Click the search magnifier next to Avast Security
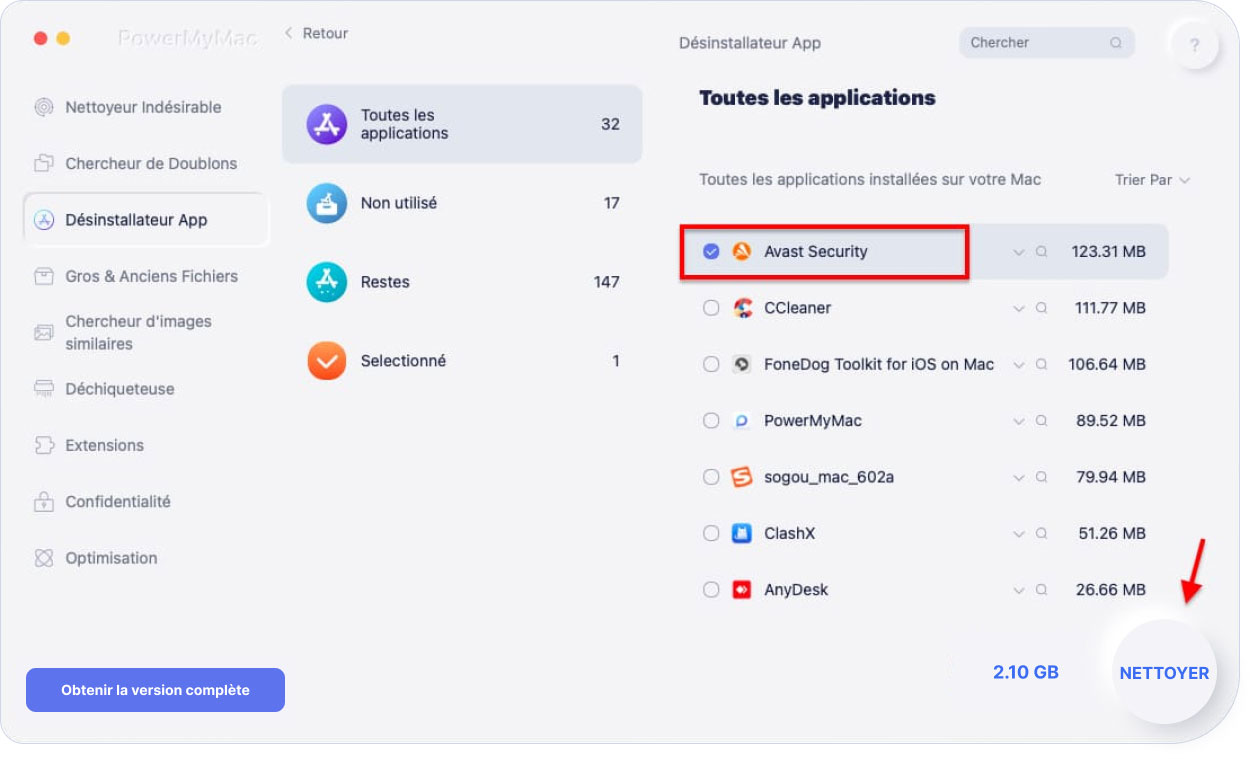The height and width of the screenshot is (759, 1252). 1041,252
